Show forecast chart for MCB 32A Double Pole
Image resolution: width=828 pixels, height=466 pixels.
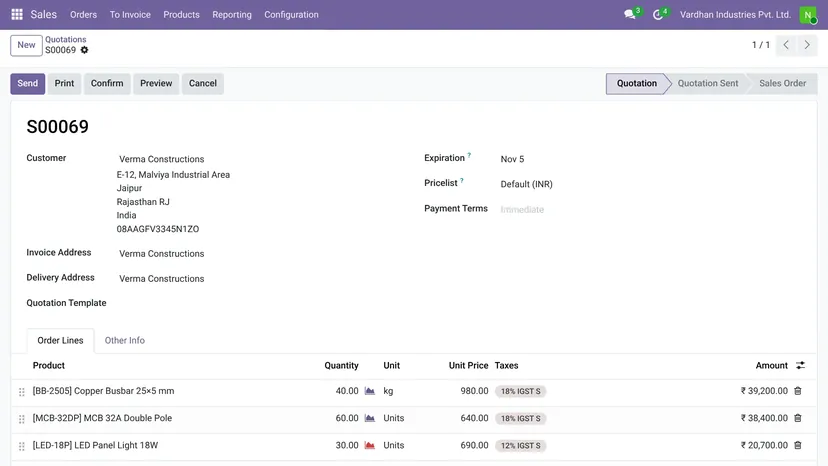click(370, 418)
